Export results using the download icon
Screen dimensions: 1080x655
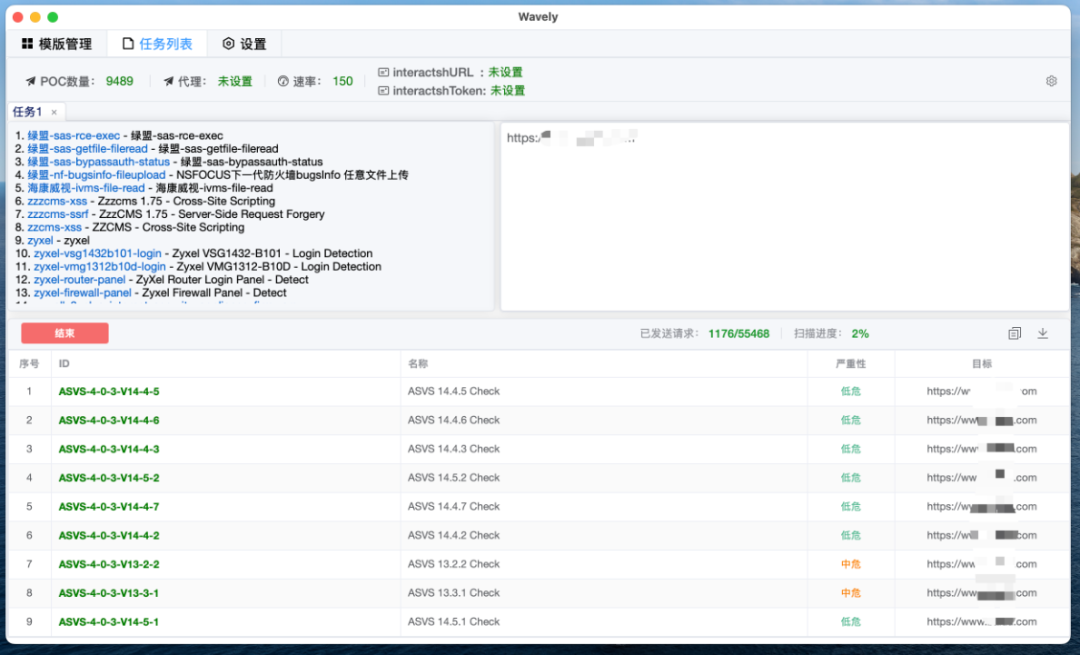click(1043, 333)
